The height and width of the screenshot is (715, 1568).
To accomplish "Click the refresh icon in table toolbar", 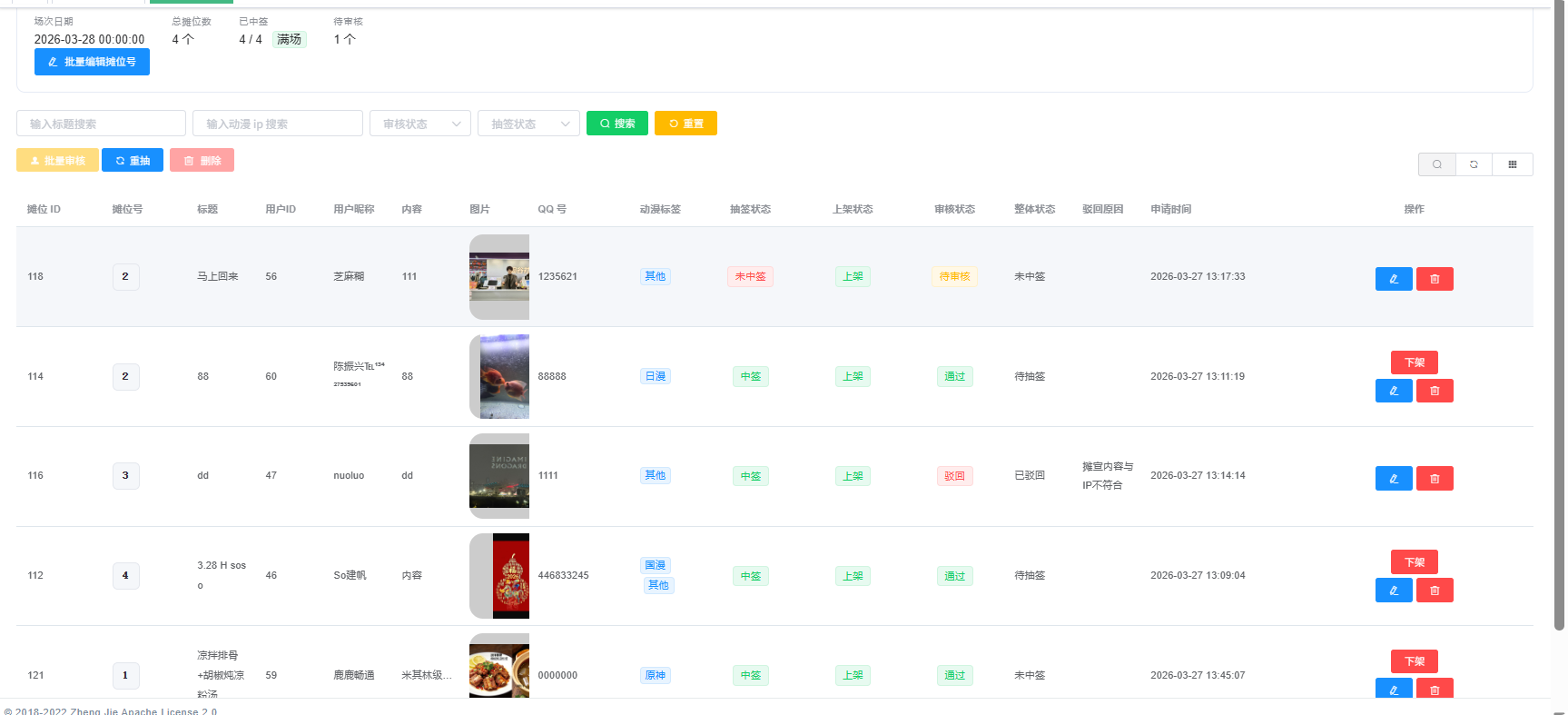I will tap(1474, 164).
